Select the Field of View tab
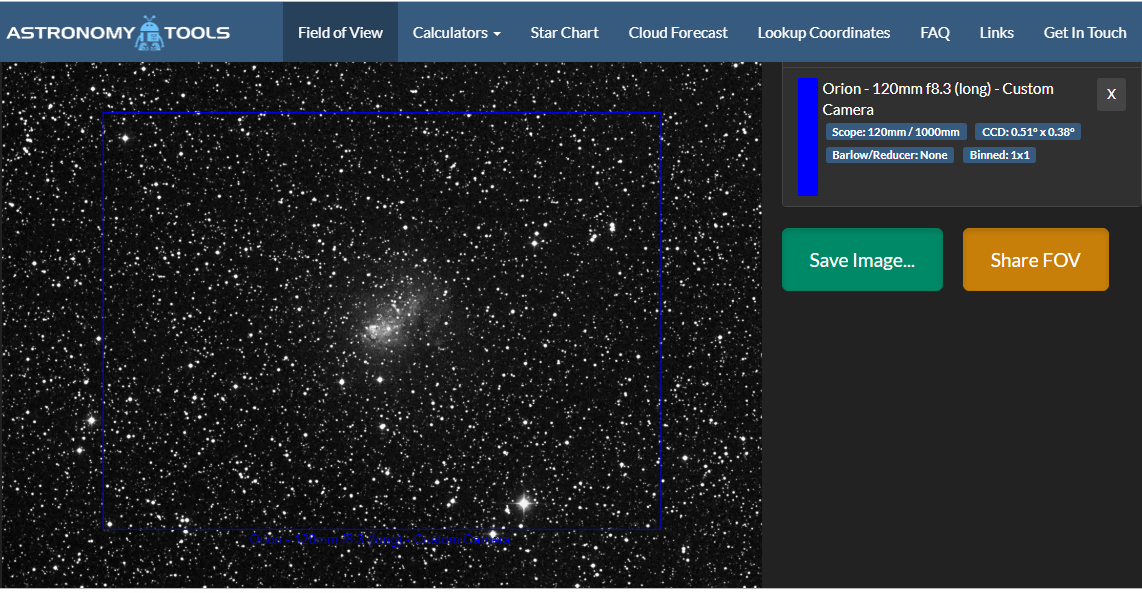1142x593 pixels. click(340, 32)
